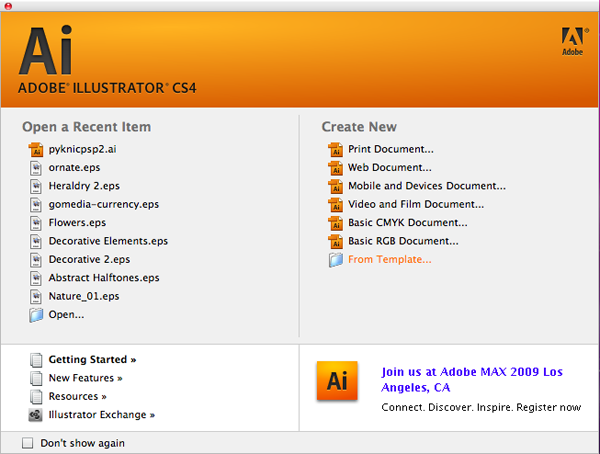Open gomedia-currency.eps from recent items
Image resolution: width=600 pixels, height=454 pixels.
click(x=104, y=204)
